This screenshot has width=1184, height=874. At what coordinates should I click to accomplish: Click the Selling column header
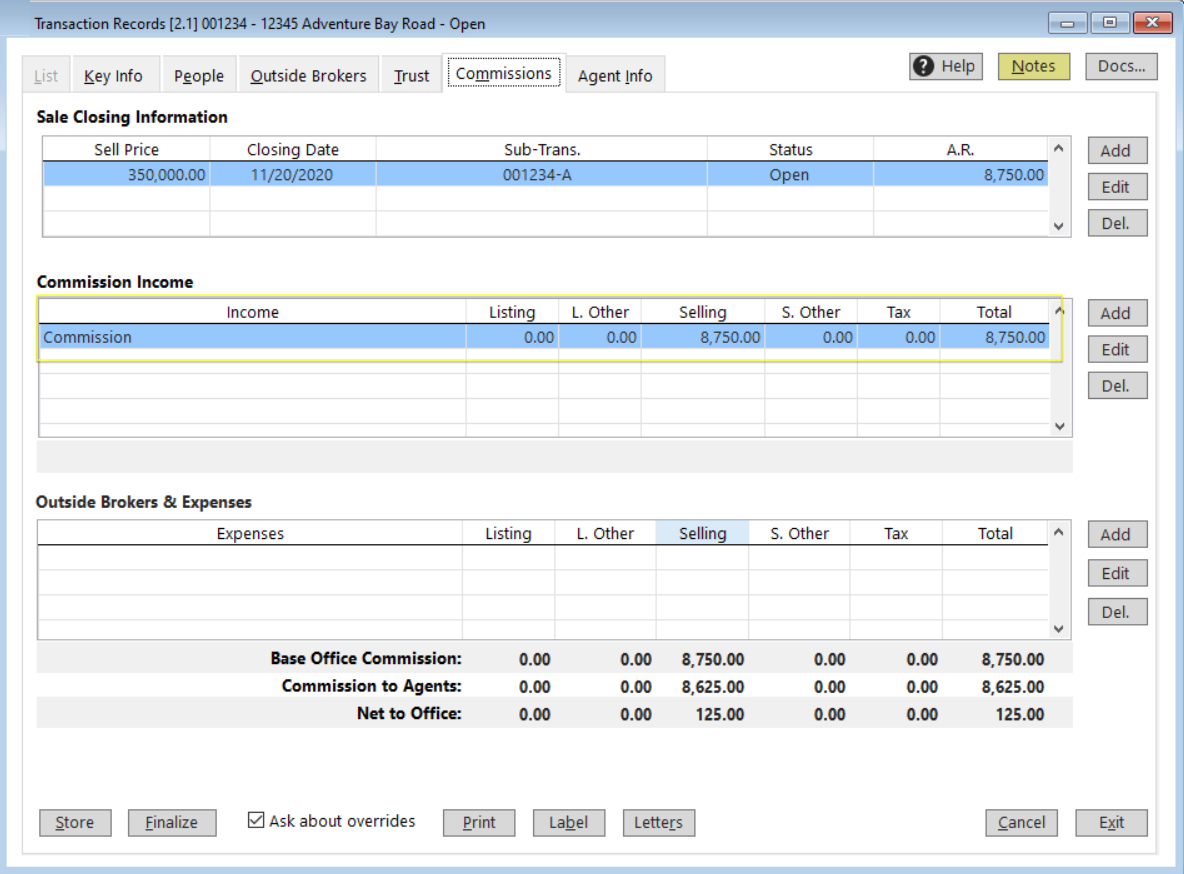point(703,533)
